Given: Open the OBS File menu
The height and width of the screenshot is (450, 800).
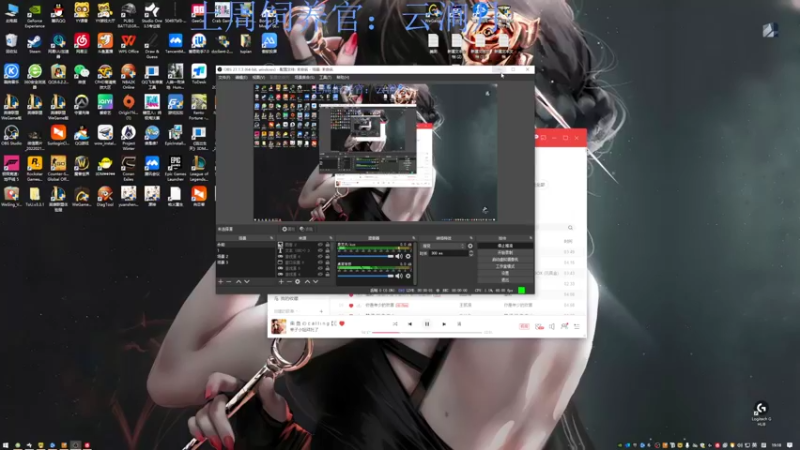Looking at the screenshot, I should tap(224, 78).
